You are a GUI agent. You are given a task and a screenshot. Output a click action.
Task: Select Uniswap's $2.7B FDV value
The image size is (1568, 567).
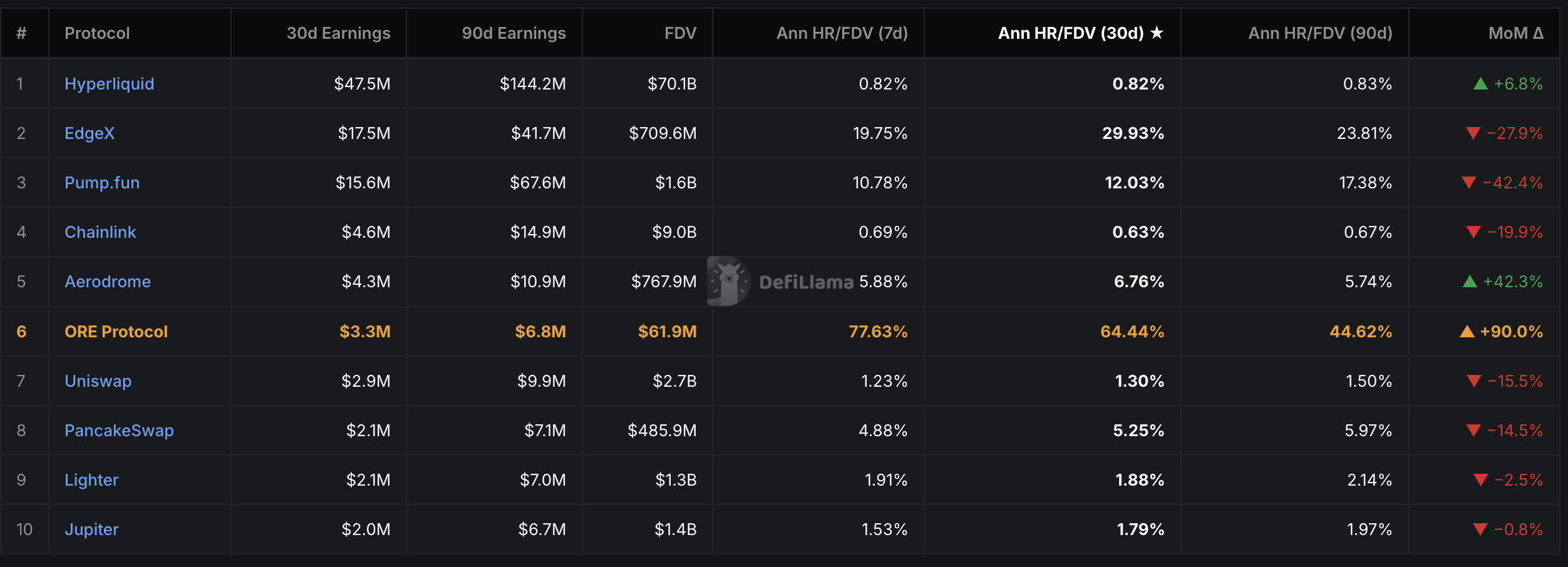click(674, 381)
